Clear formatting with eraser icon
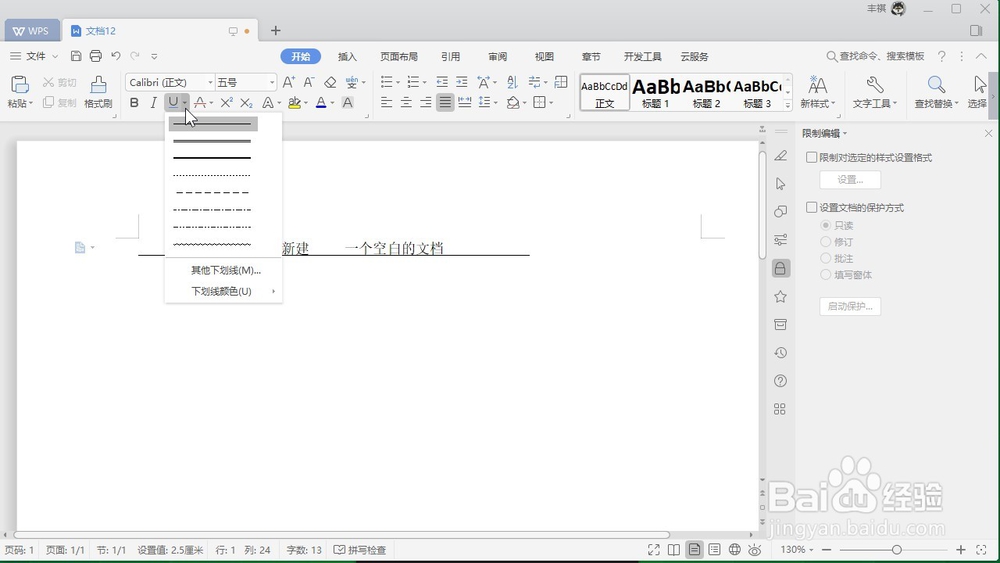The image size is (1000, 563). [x=330, y=82]
